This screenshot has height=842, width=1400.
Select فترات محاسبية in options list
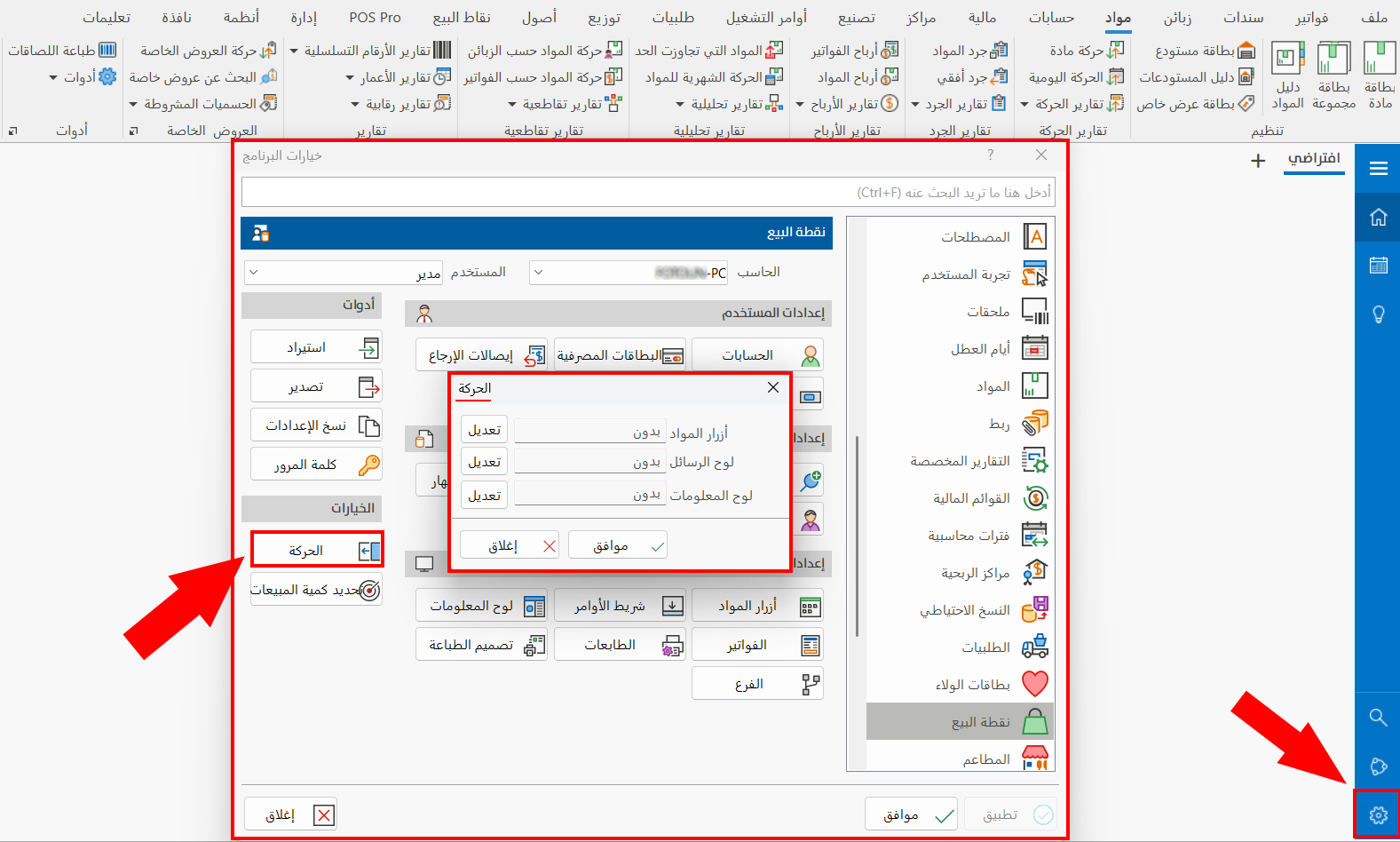tap(960, 536)
